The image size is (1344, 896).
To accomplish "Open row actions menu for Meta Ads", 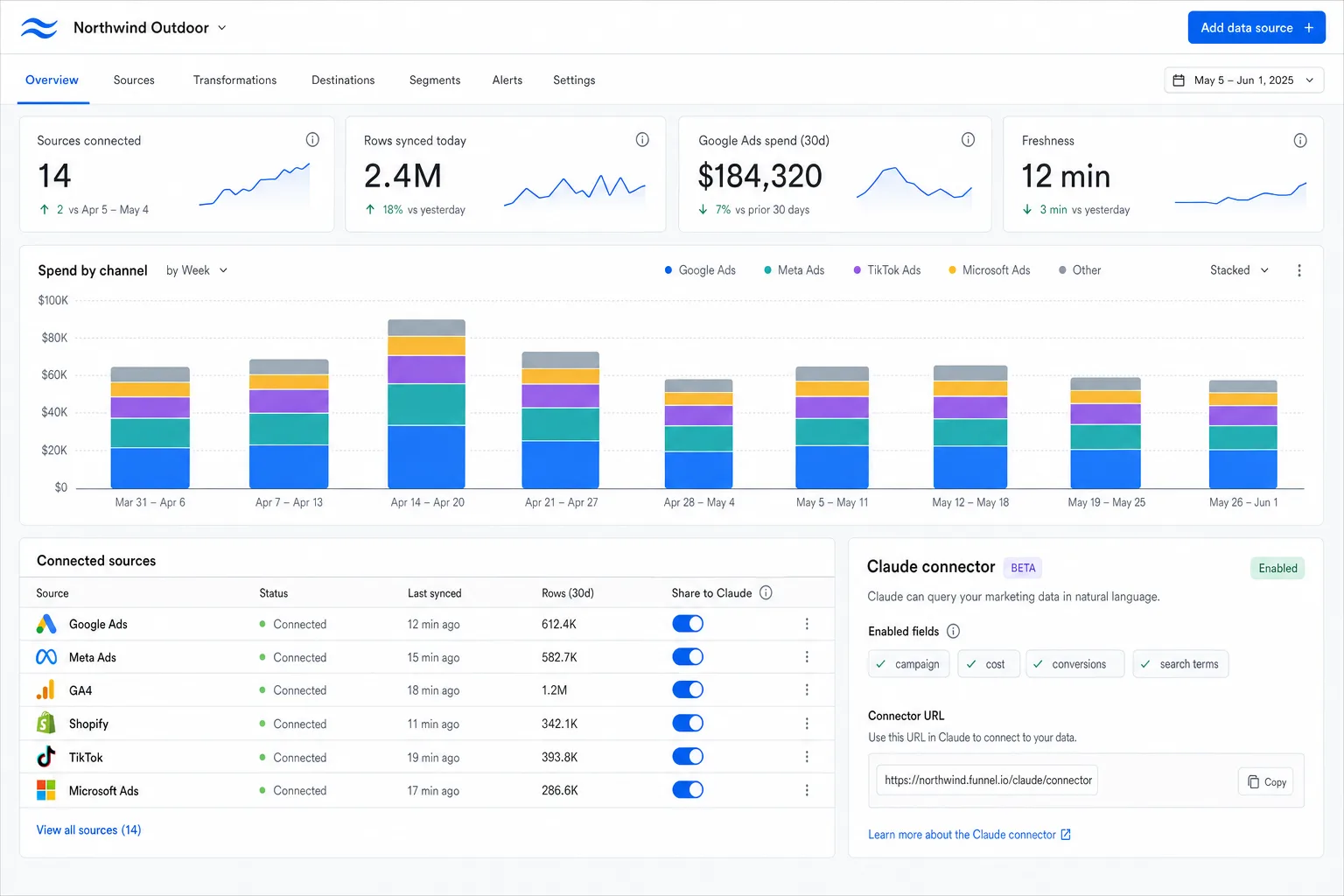I will tap(807, 657).
